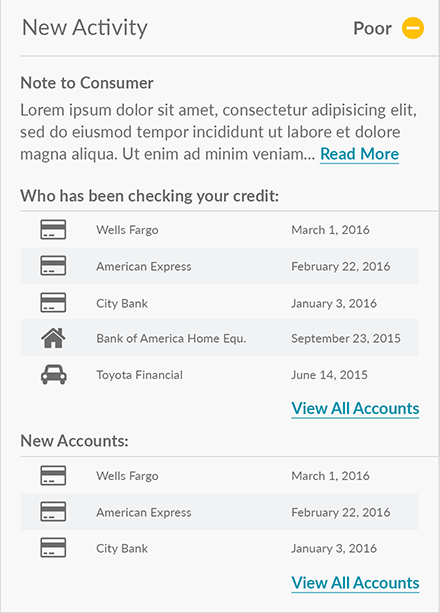Select City Bank in New Accounts list
This screenshot has width=440, height=613.
tap(219, 548)
